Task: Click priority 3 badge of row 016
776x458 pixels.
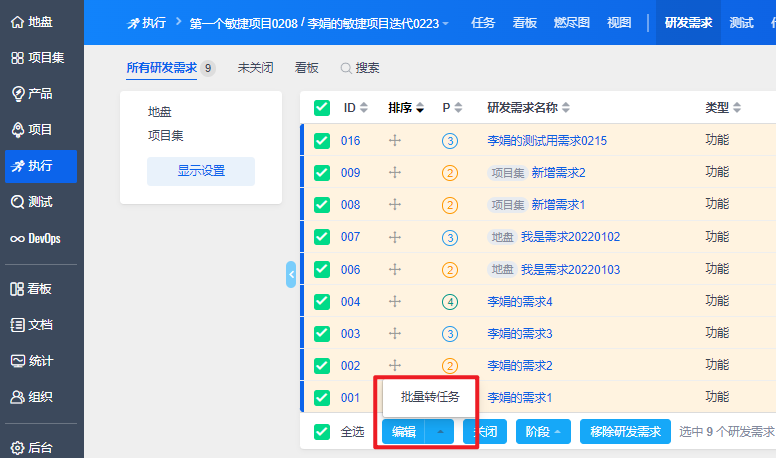Action: [449, 141]
